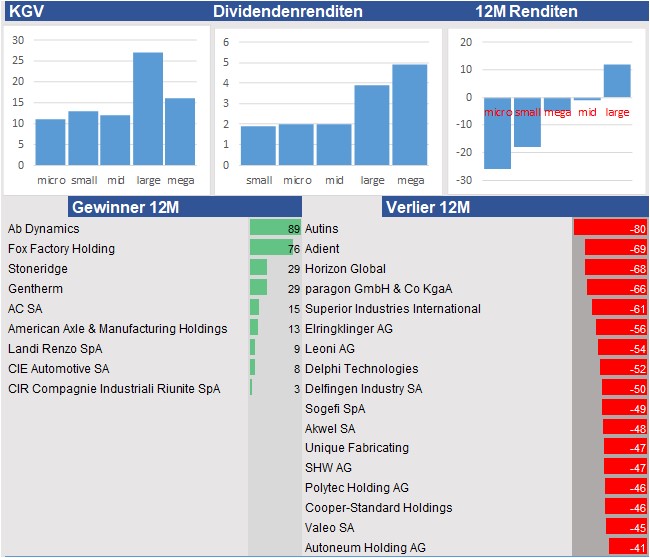Select the Ab Dynamics row

153,228
